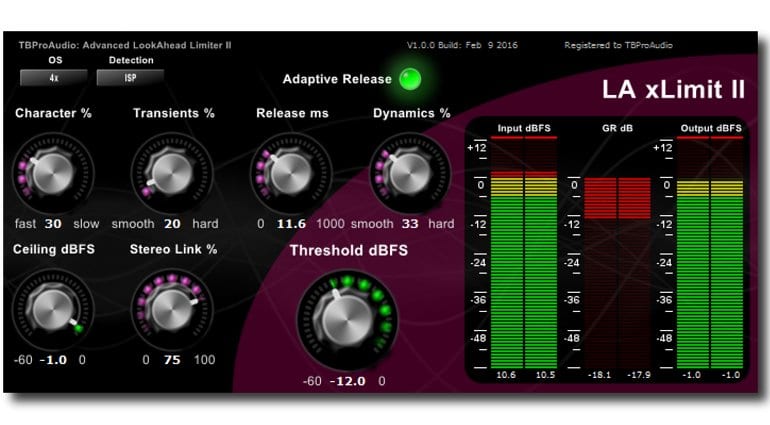Click the Character % label
The width and height of the screenshot is (770, 425).
click(x=53, y=113)
